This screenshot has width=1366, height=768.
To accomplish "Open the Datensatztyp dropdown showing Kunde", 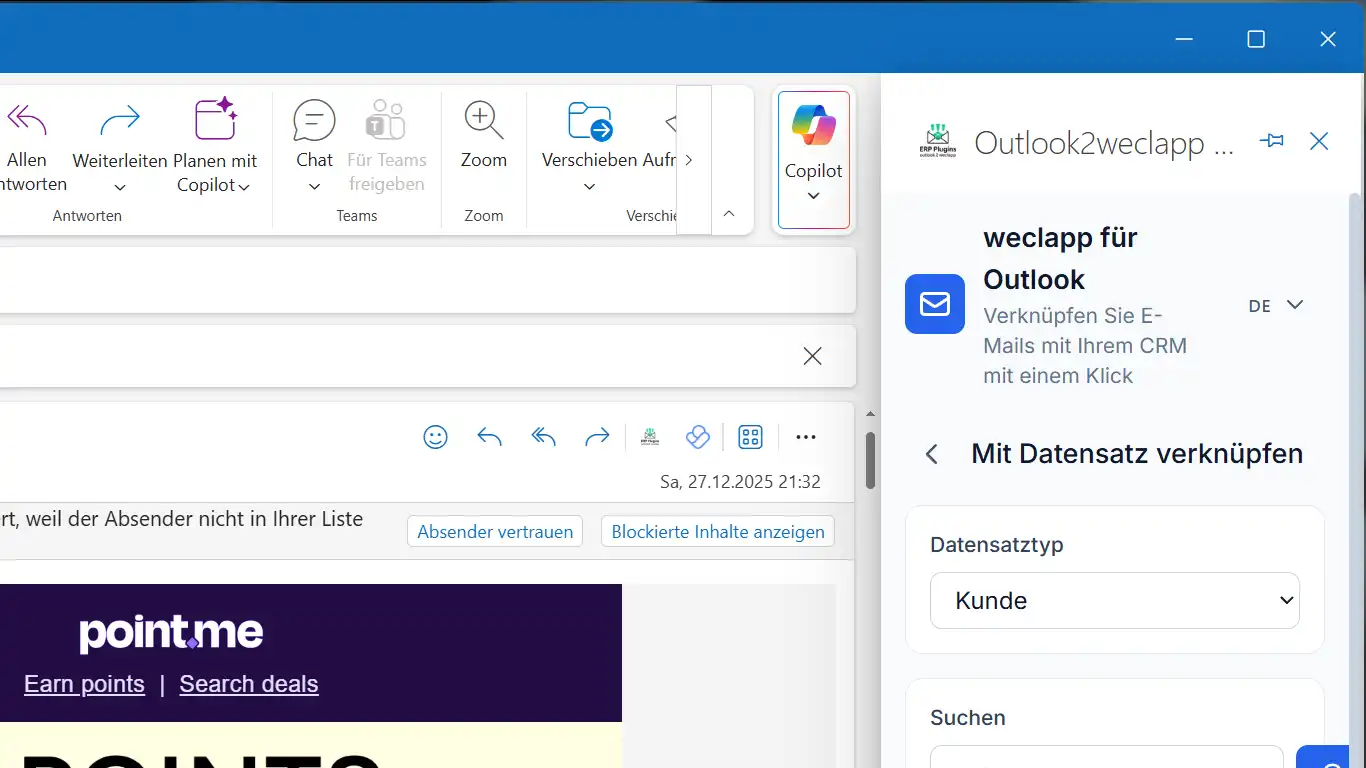I will coord(1114,600).
